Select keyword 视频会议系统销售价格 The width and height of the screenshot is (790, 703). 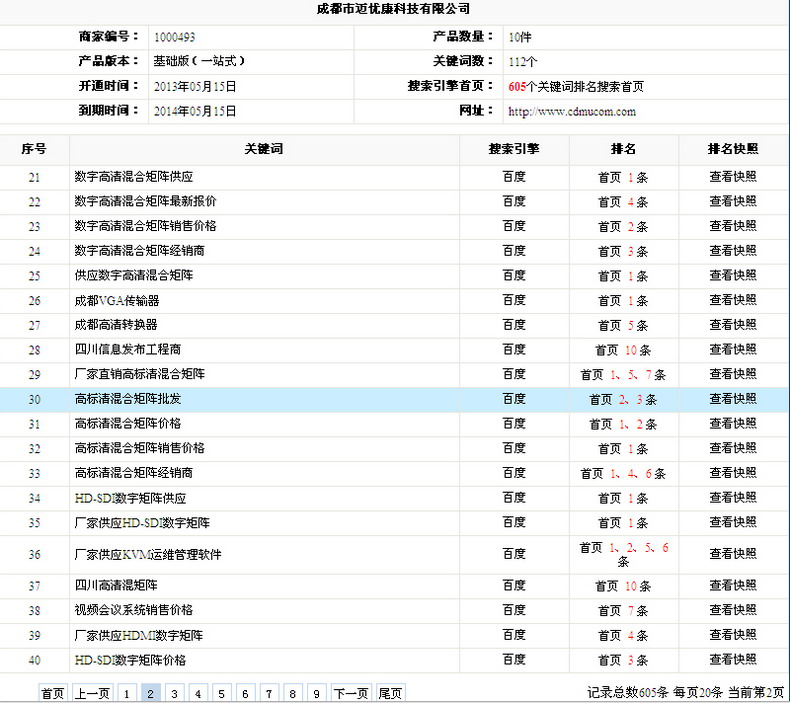134,610
